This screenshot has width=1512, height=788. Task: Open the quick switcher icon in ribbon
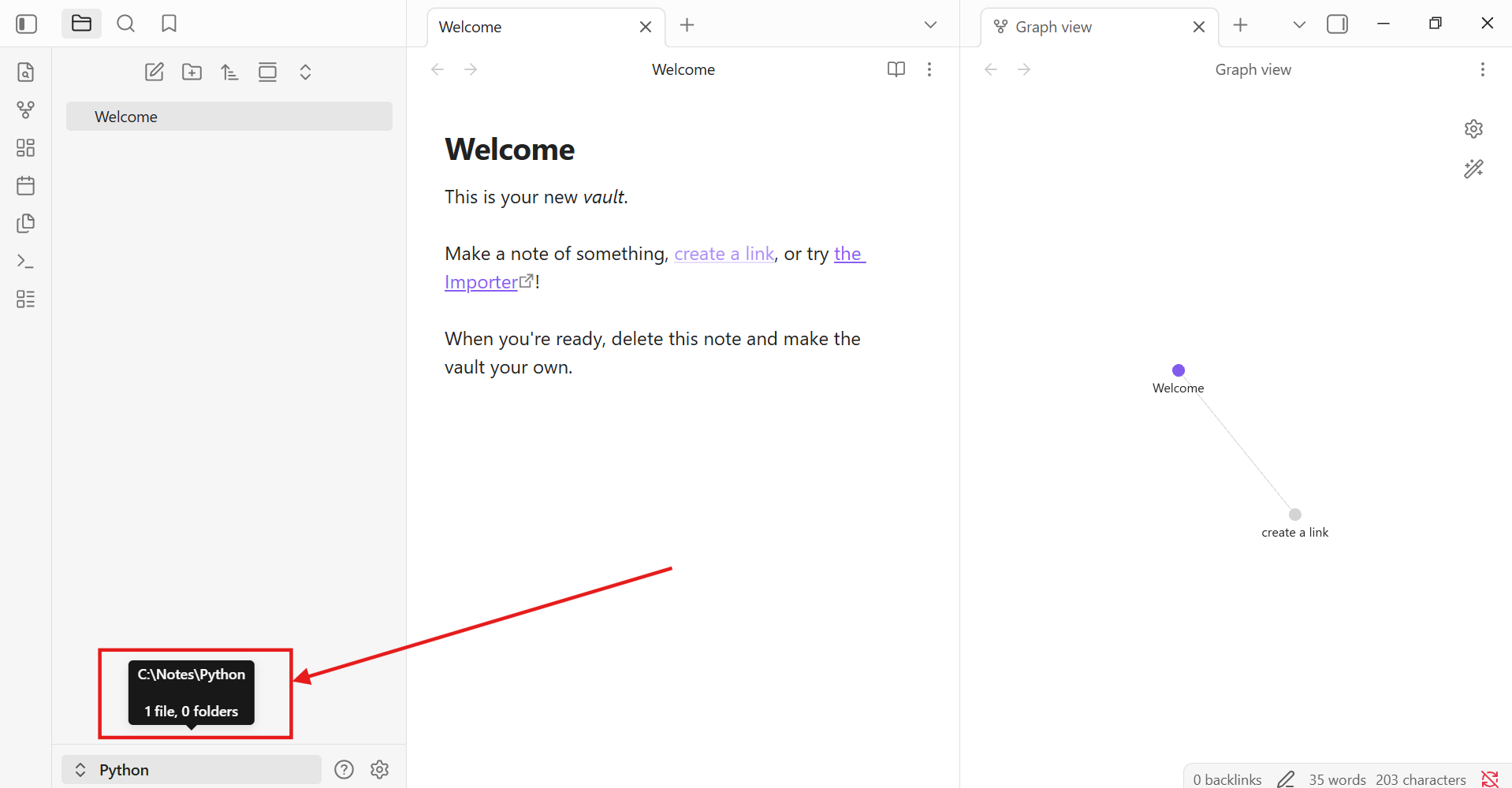click(x=25, y=72)
